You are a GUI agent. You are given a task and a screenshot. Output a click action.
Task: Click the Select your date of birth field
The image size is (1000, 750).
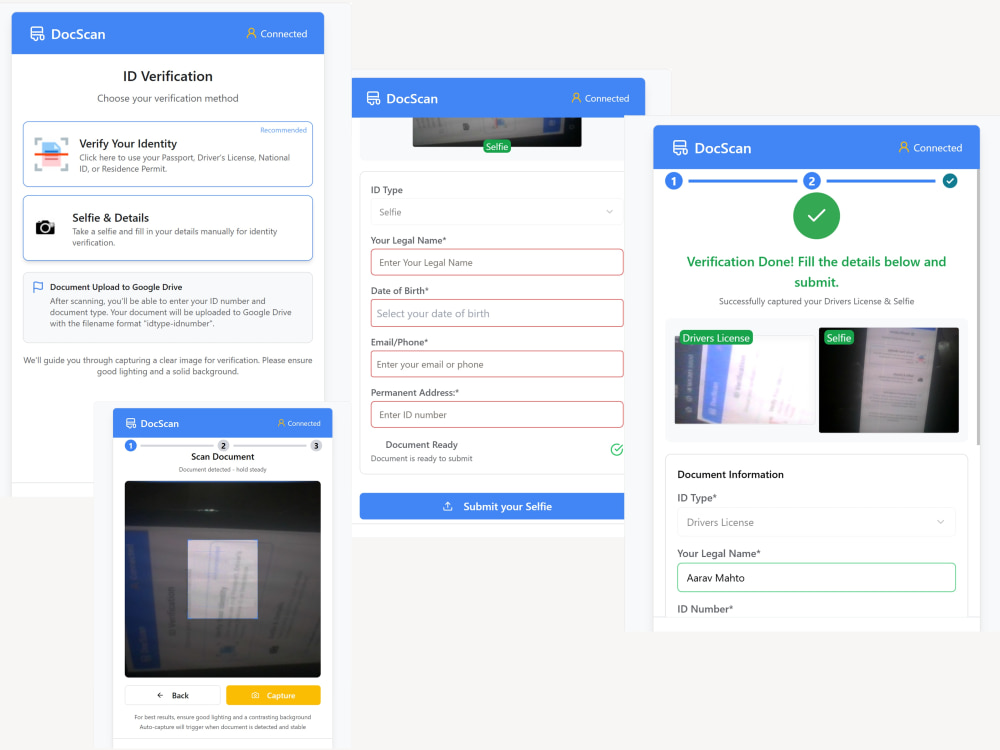point(497,313)
